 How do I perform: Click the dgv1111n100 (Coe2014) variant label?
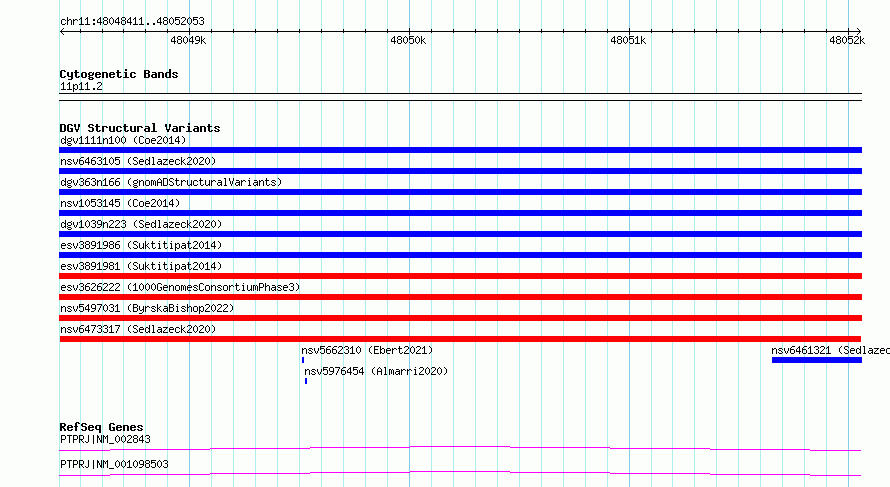tap(123, 140)
